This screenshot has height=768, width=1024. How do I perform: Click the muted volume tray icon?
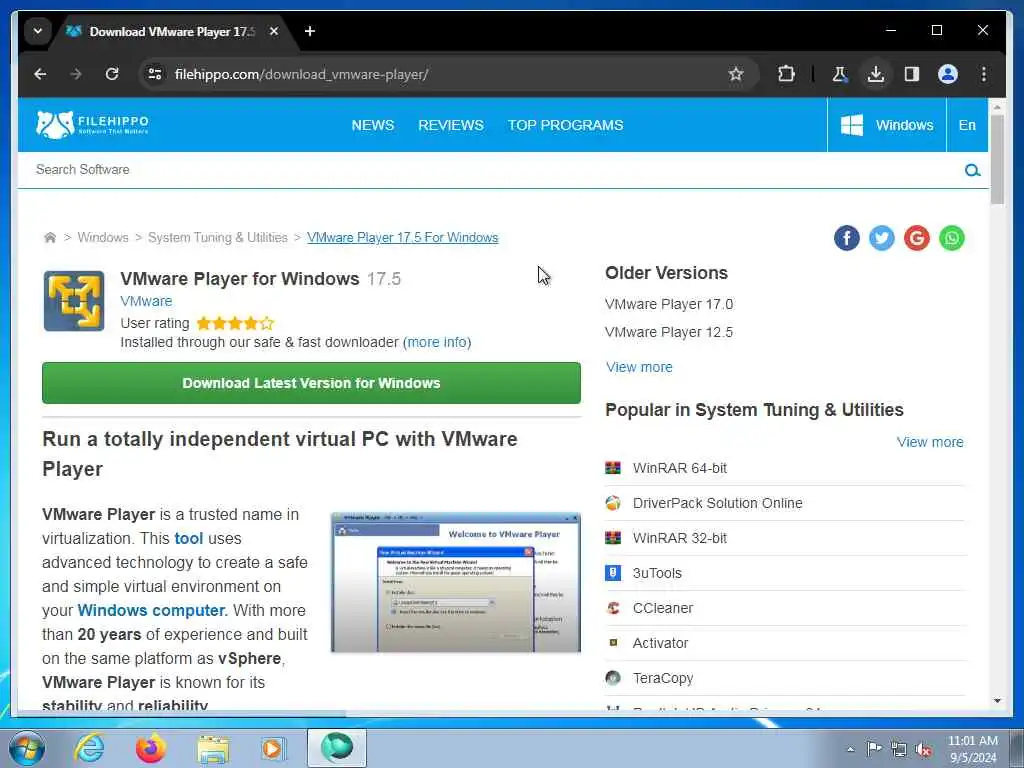923,749
